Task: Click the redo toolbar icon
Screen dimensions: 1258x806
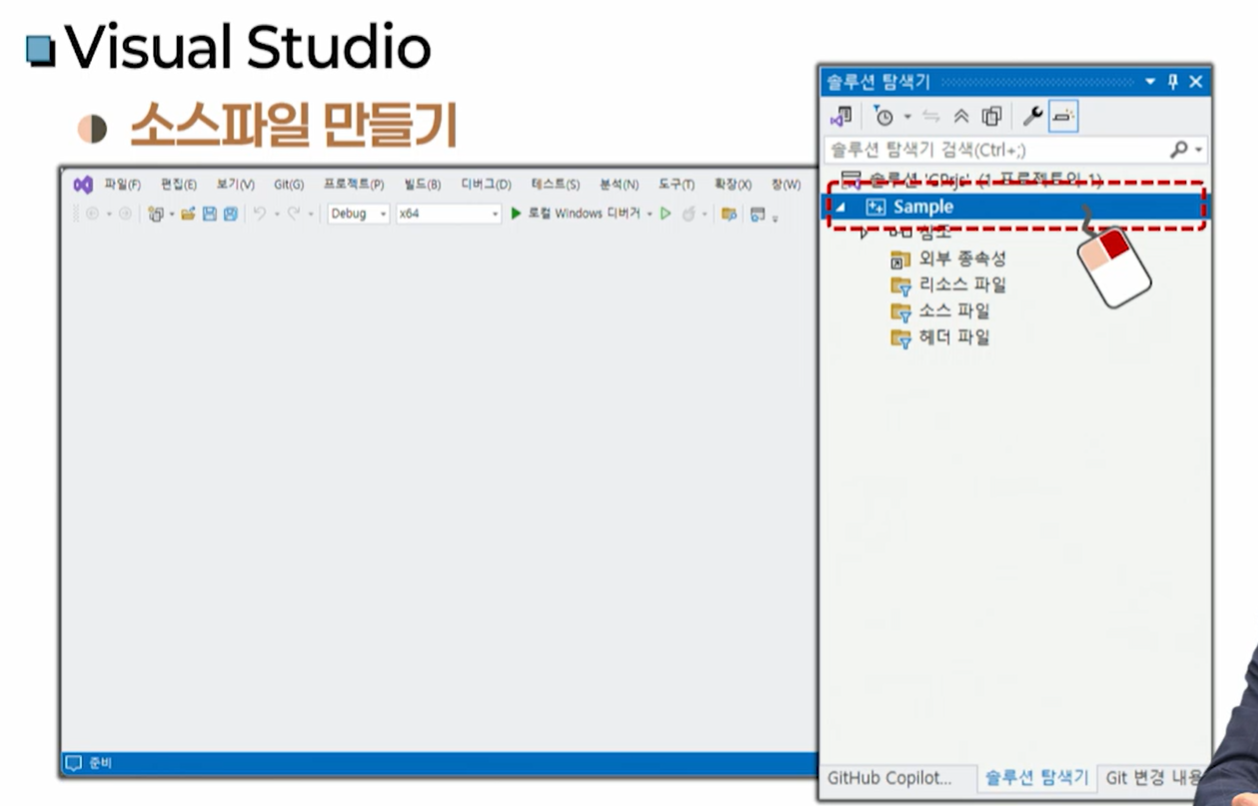Action: point(295,214)
